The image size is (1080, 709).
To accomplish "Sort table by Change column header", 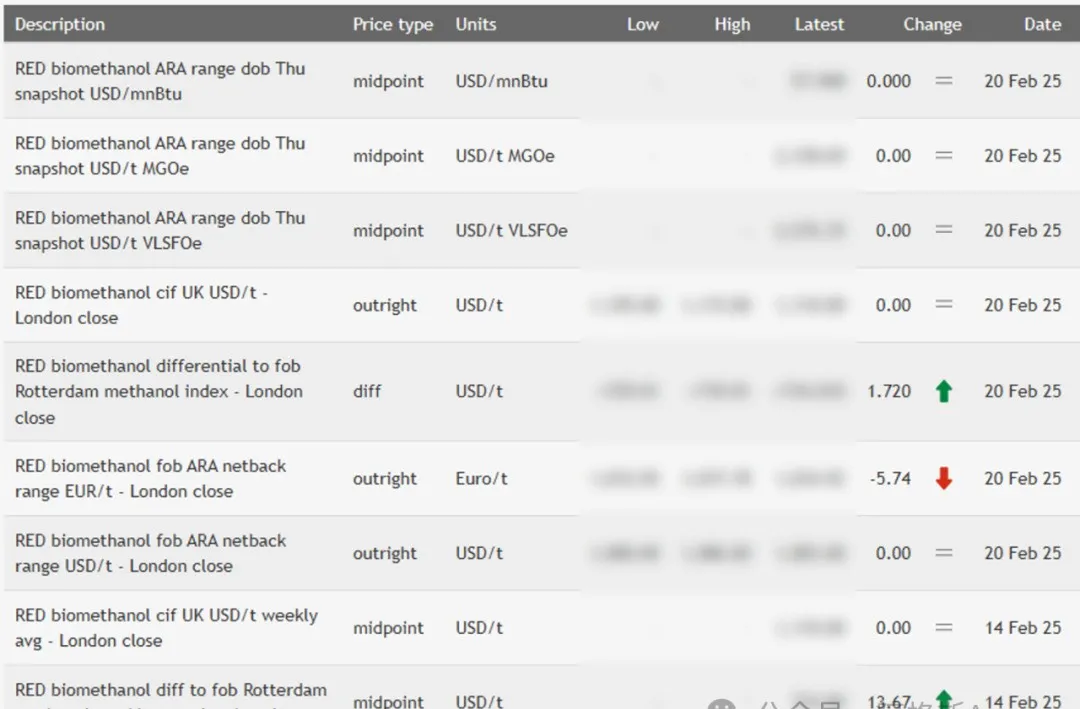I will click(932, 24).
